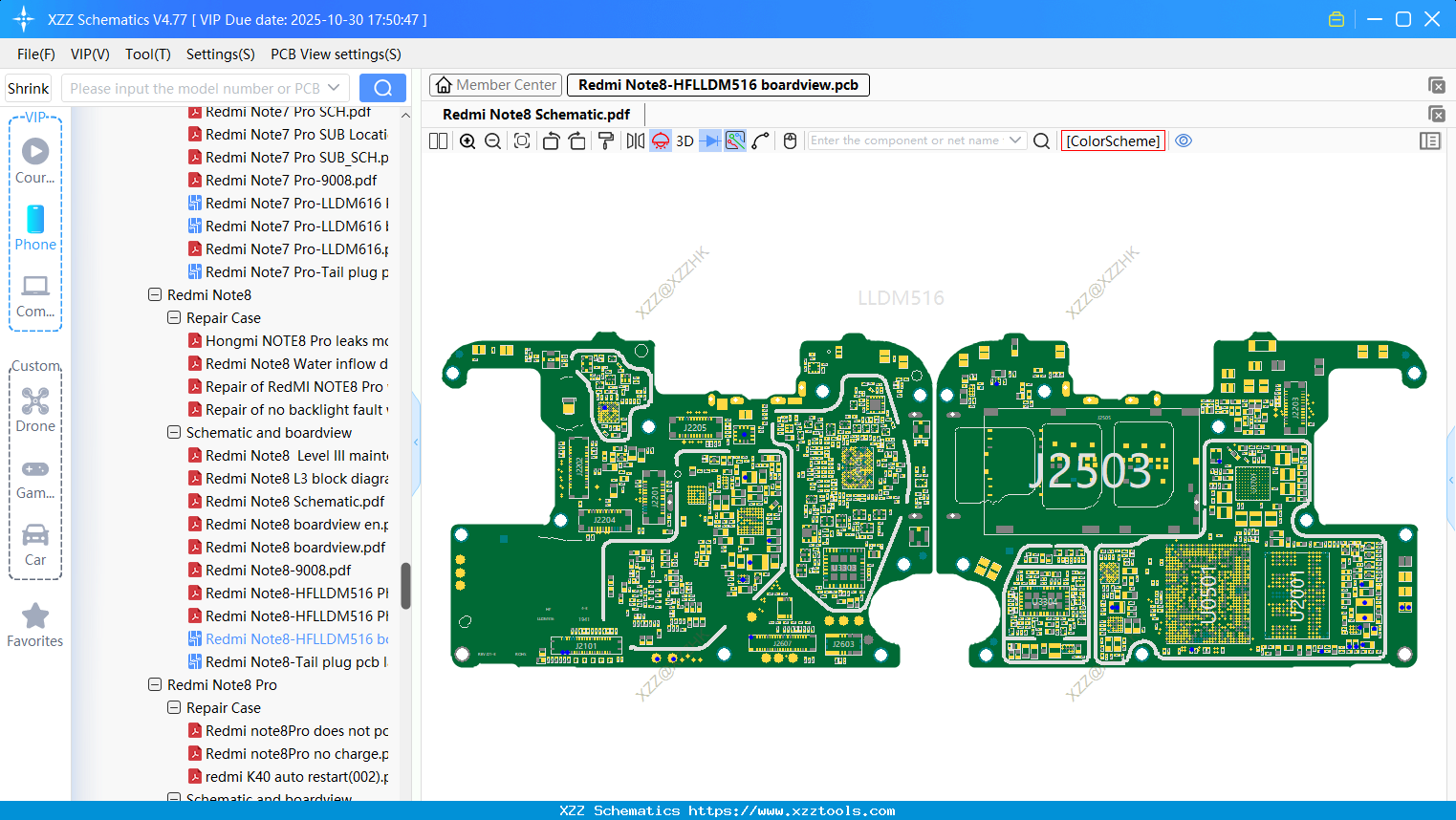Open Repair of no backlight fault case
1456x820 pixels.
pyautogui.click(x=289, y=410)
